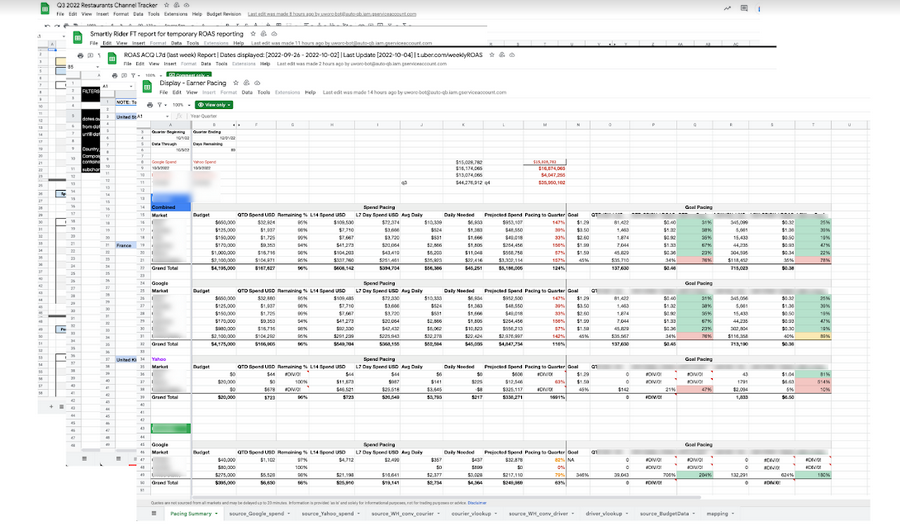Click move icon for Smartly Rider FT report
Viewport: 900px width, 525px height.
point(263,34)
